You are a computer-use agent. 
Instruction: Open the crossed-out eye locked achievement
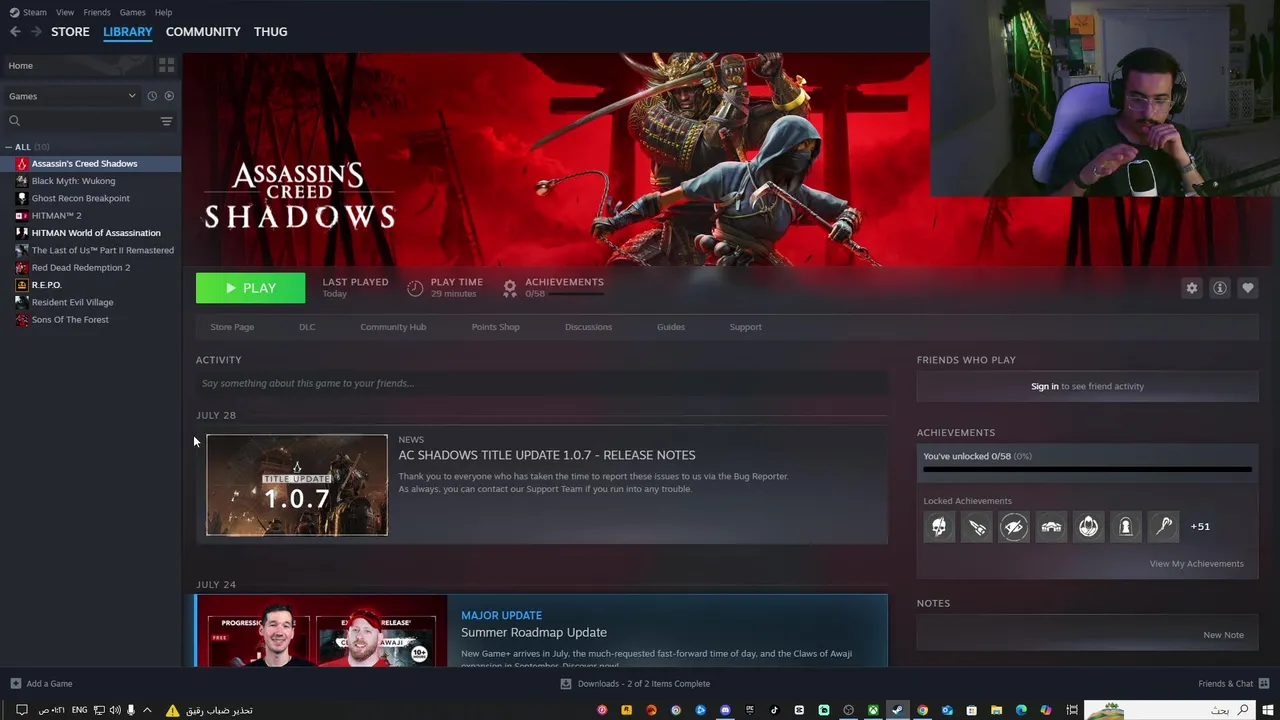point(1014,526)
